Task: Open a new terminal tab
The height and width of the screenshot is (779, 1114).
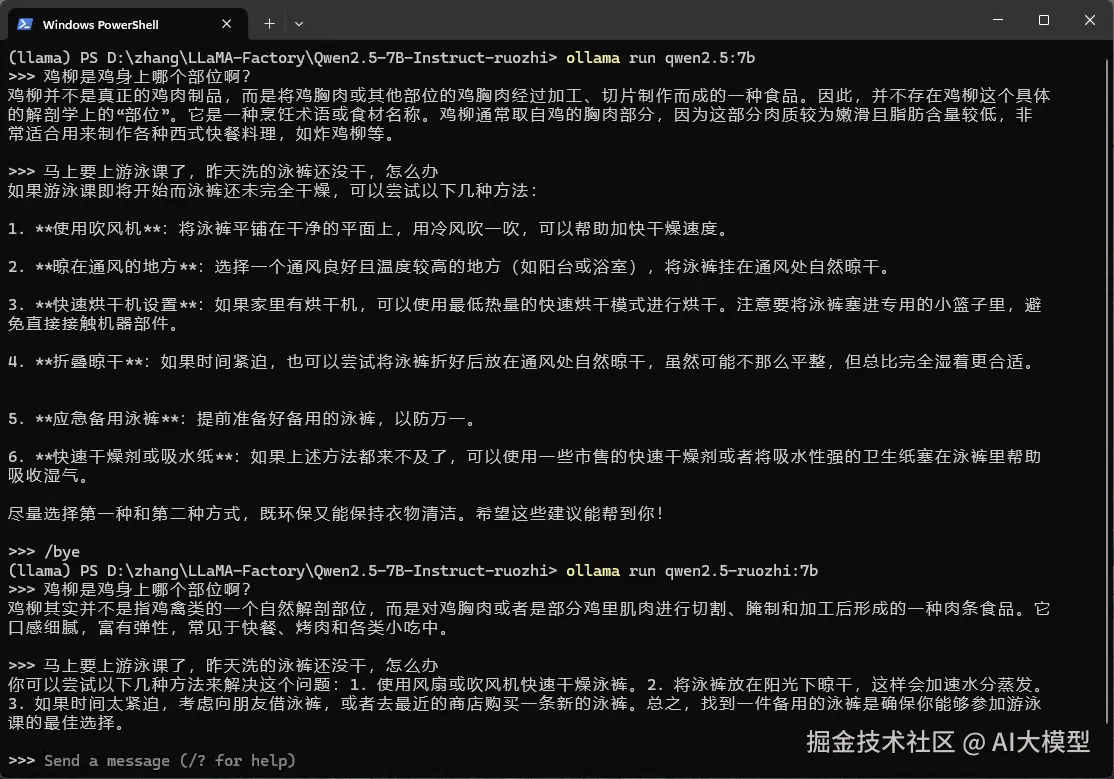Action: click(x=269, y=24)
